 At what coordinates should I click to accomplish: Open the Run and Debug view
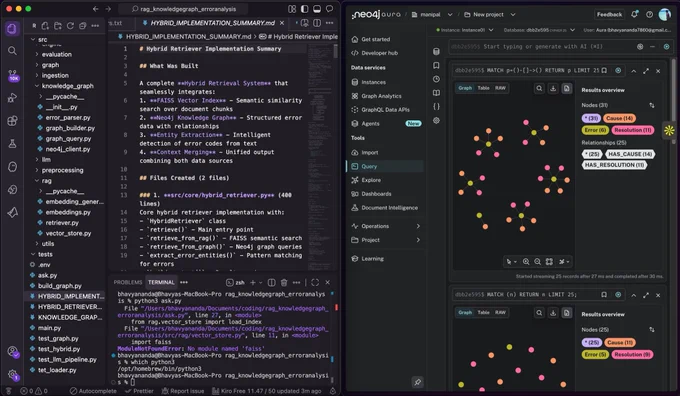[12, 98]
